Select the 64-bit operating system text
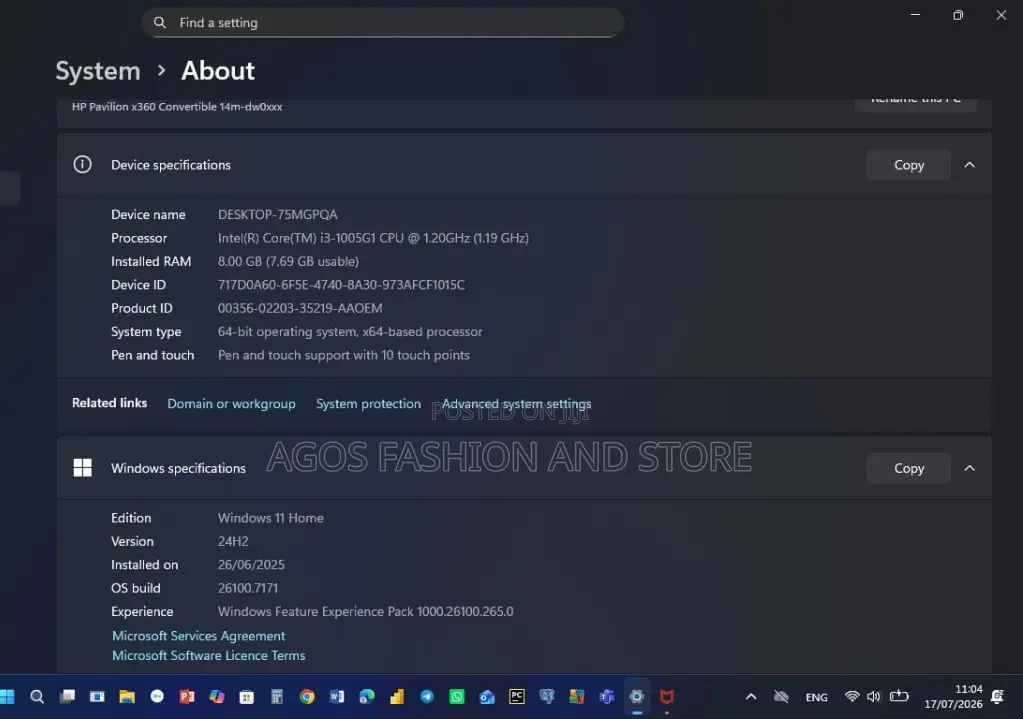The width and height of the screenshot is (1023, 719). tap(350, 332)
